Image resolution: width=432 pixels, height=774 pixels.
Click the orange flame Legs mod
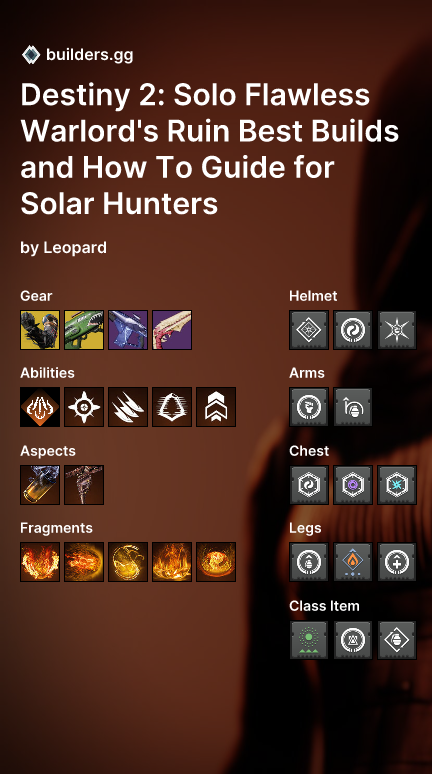coord(353,562)
